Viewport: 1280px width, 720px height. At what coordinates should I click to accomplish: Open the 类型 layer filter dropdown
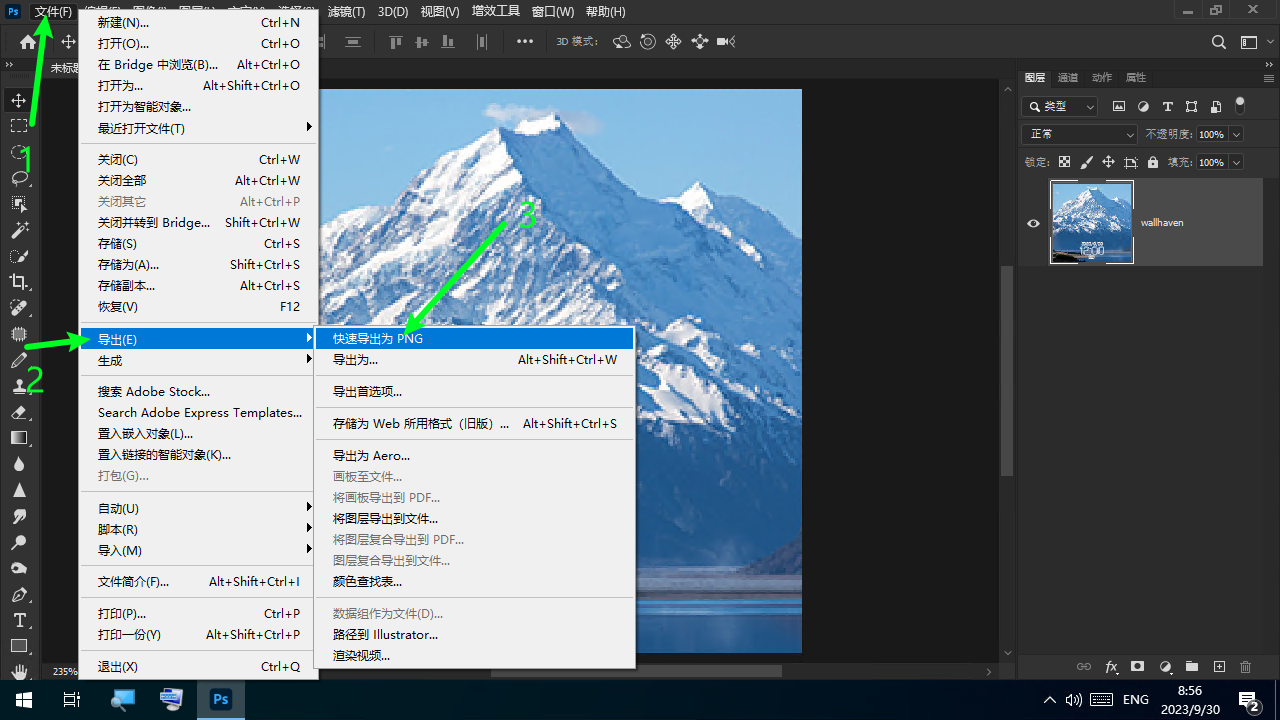tap(1060, 106)
